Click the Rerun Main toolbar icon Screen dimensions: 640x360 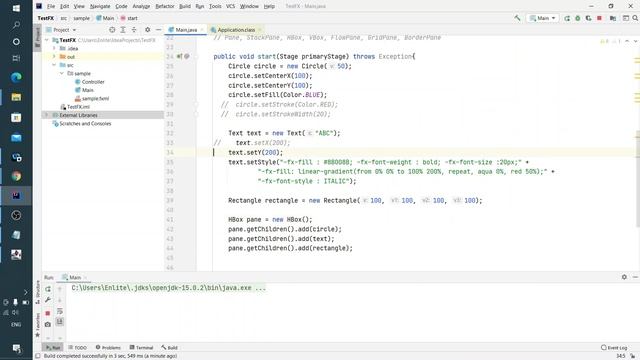pyautogui.click(x=567, y=18)
